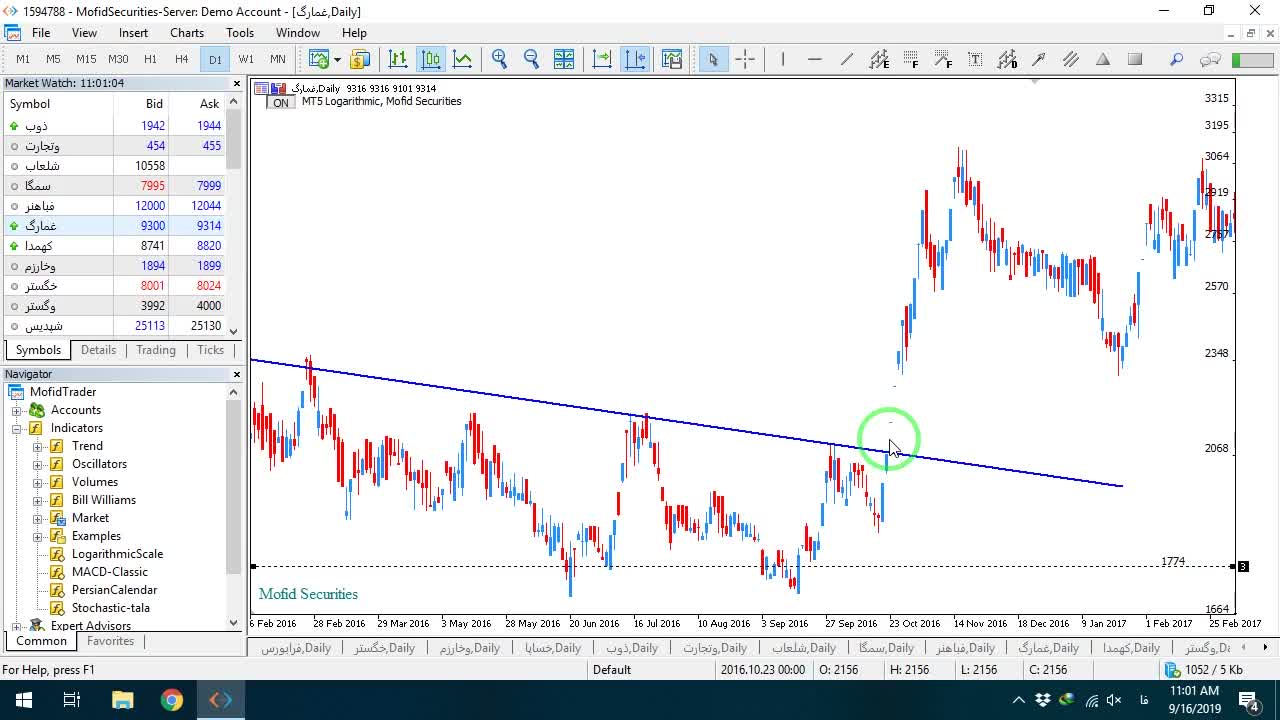Screen dimensions: 1280x720
Task: Open File Explorer from taskbar
Action: (x=122, y=700)
